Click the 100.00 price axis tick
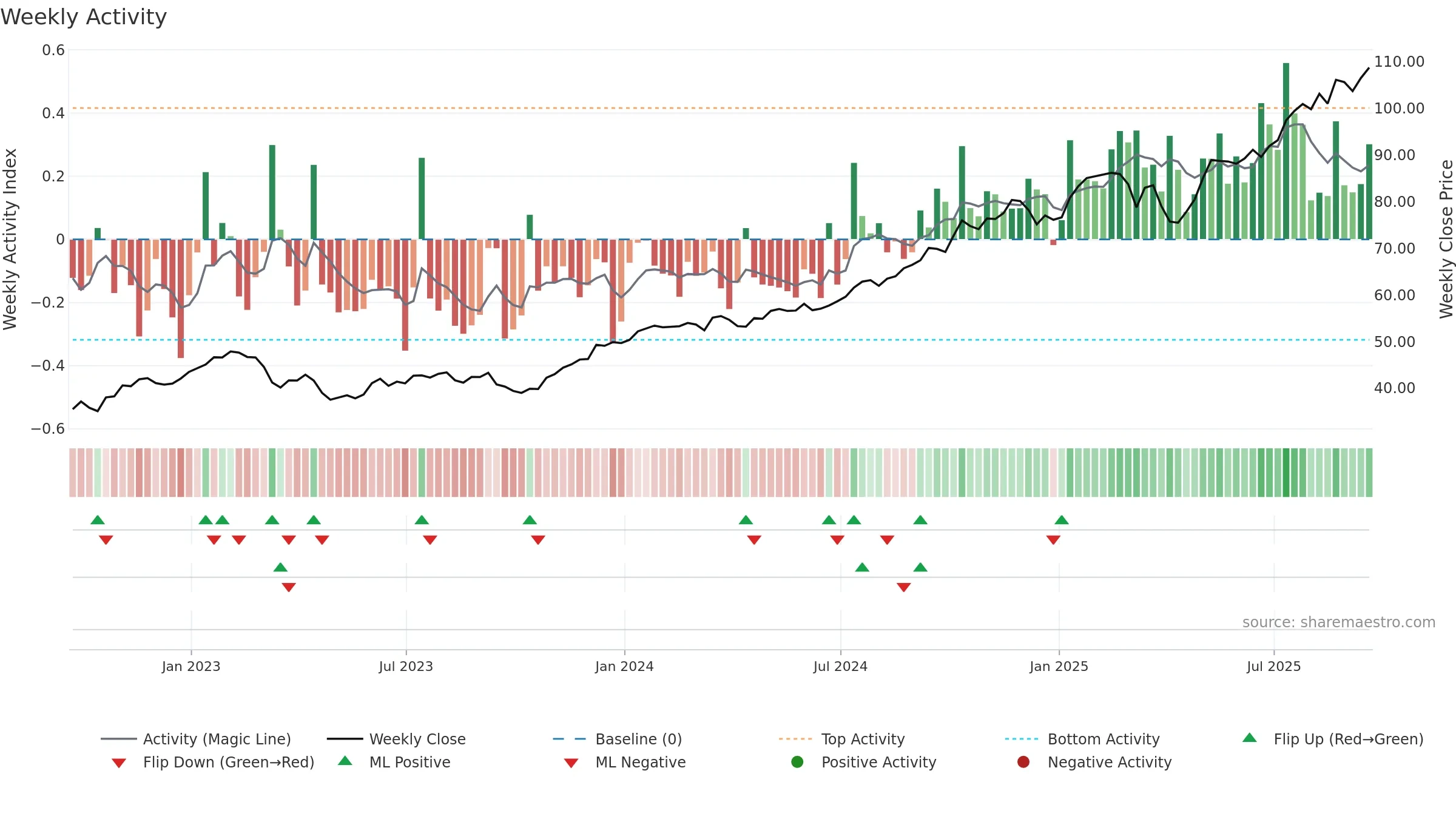 point(1399,109)
